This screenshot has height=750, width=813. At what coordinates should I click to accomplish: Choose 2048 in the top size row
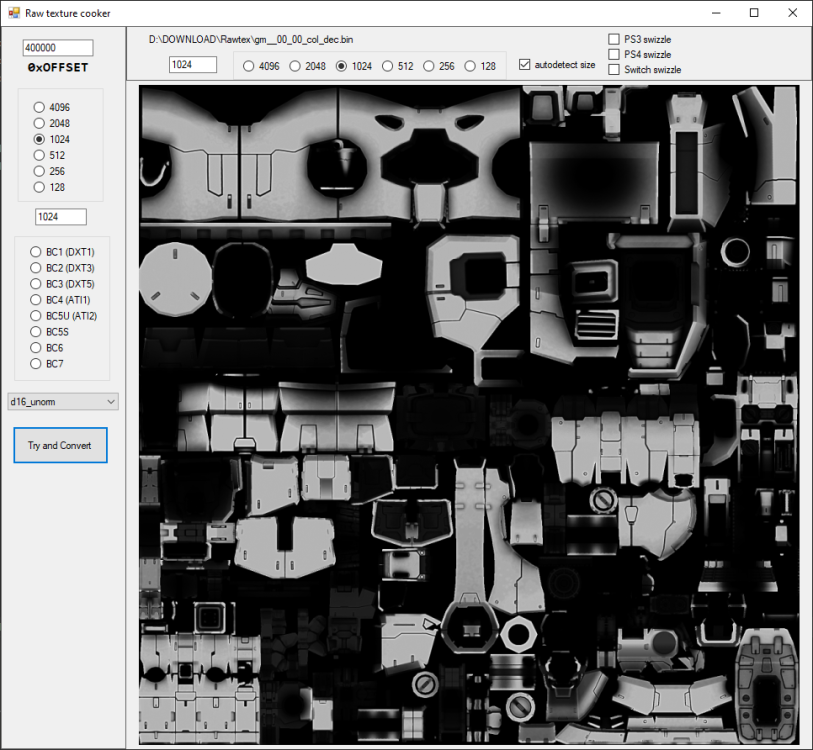coord(295,66)
